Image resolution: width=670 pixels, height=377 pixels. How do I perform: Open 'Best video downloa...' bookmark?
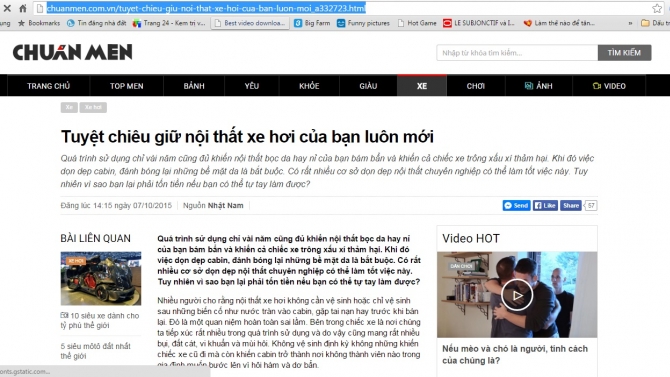(250, 23)
